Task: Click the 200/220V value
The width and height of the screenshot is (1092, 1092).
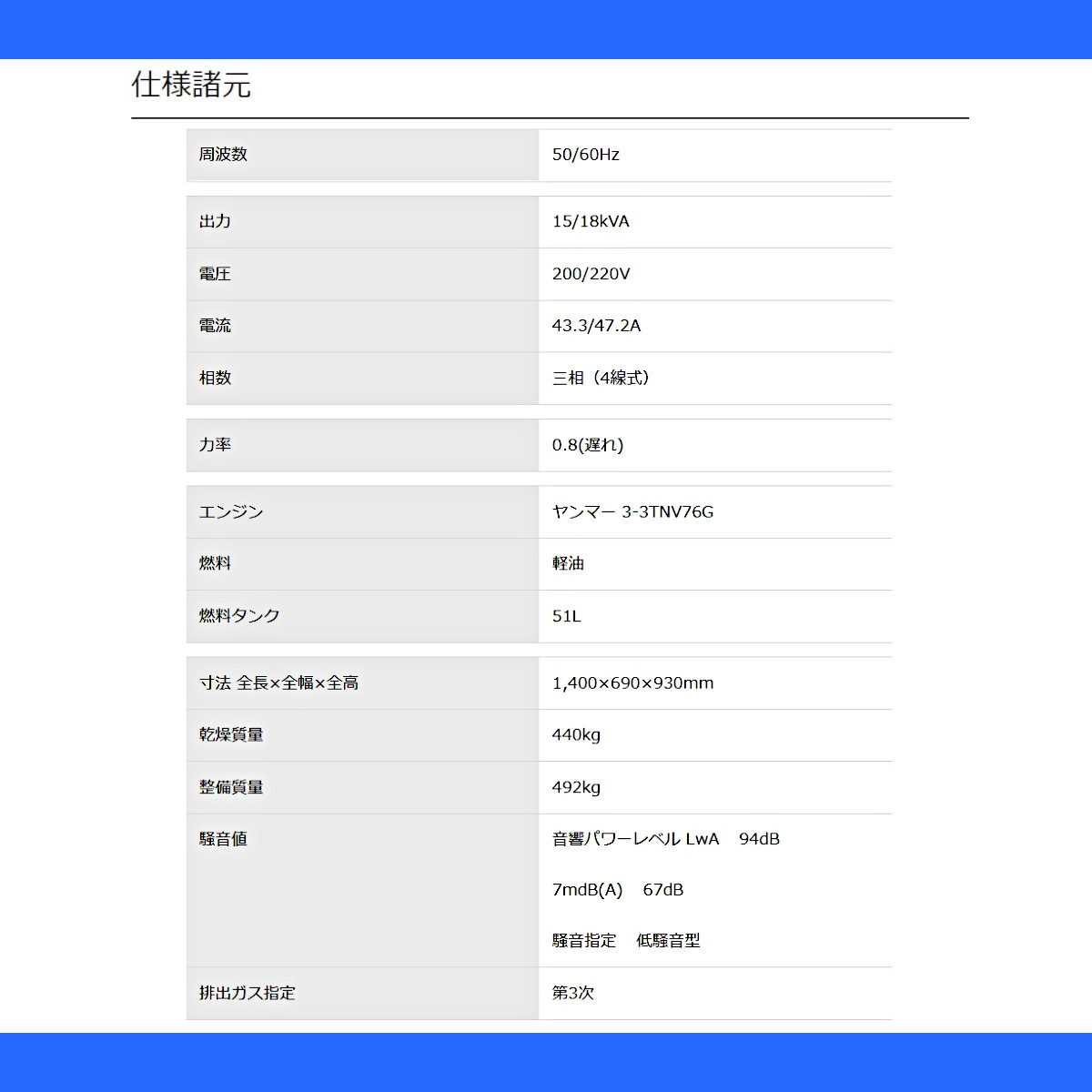Action: (x=591, y=274)
